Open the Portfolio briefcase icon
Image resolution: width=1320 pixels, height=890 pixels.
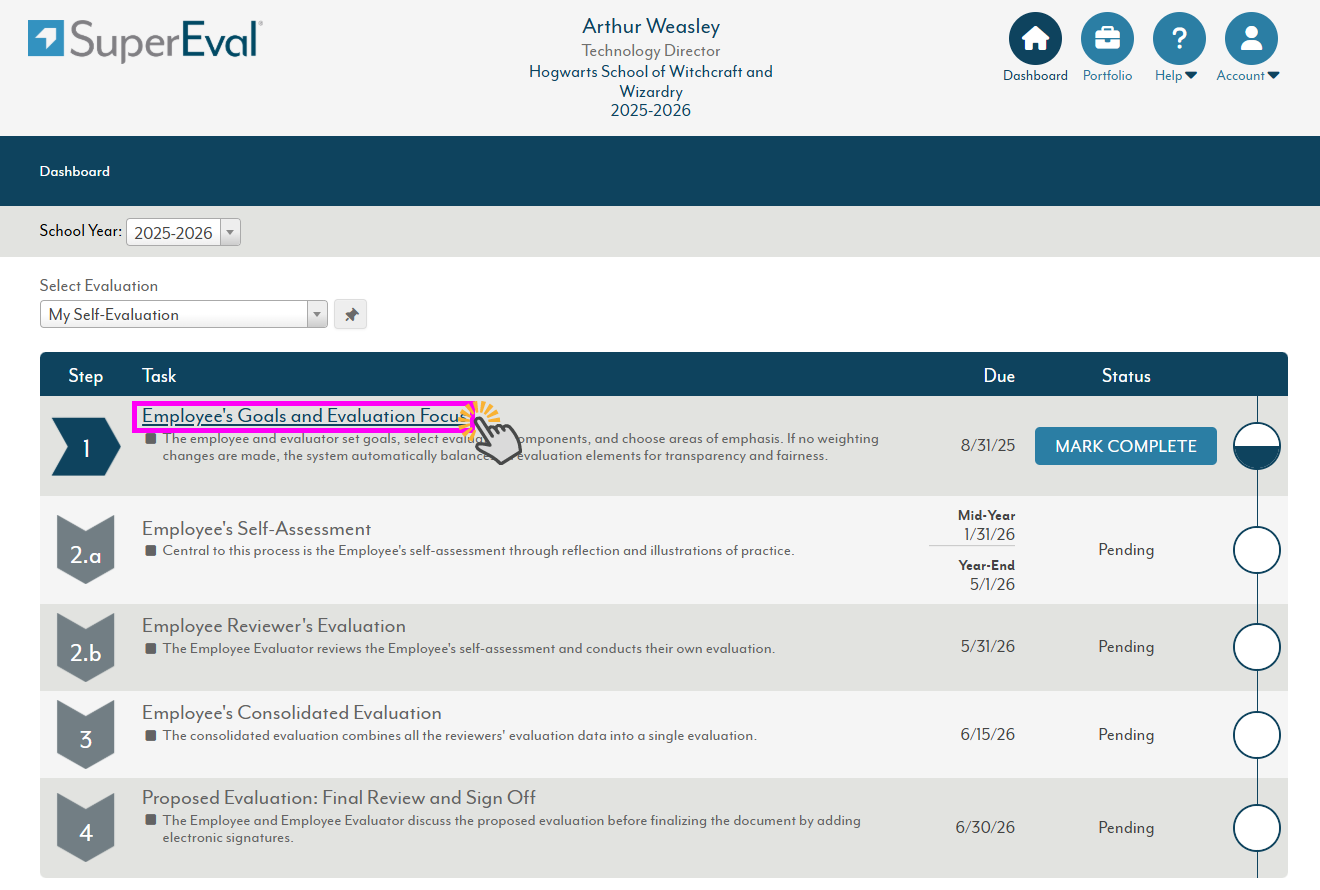click(1107, 40)
